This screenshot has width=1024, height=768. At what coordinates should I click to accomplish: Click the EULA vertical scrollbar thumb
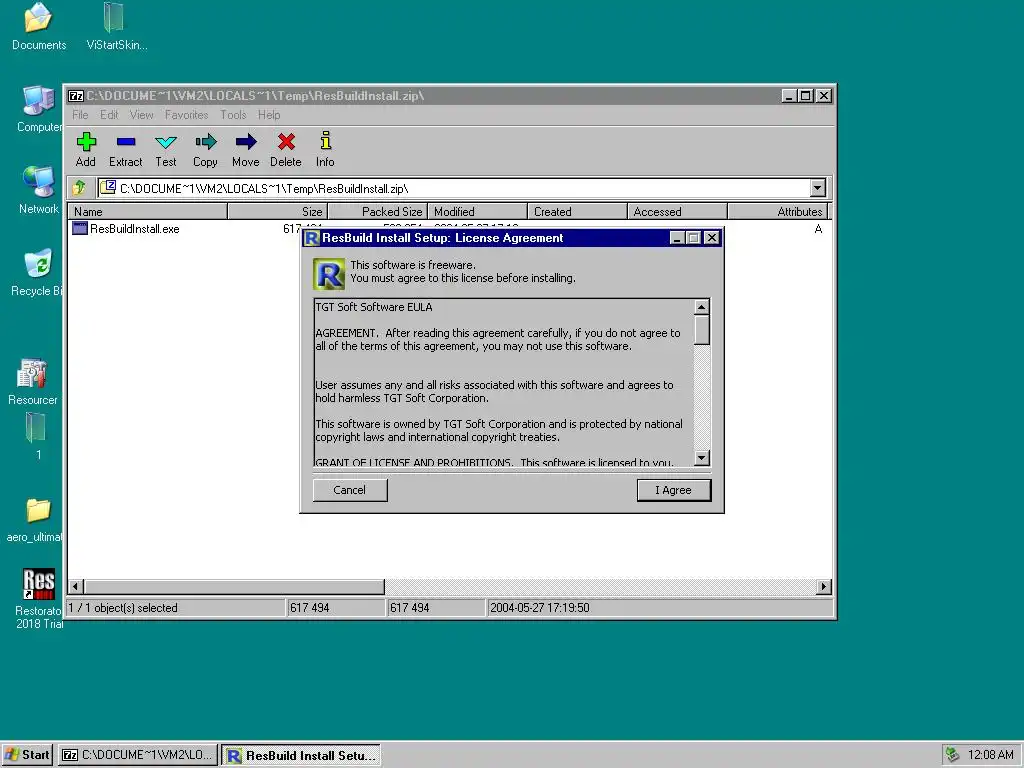click(701, 330)
